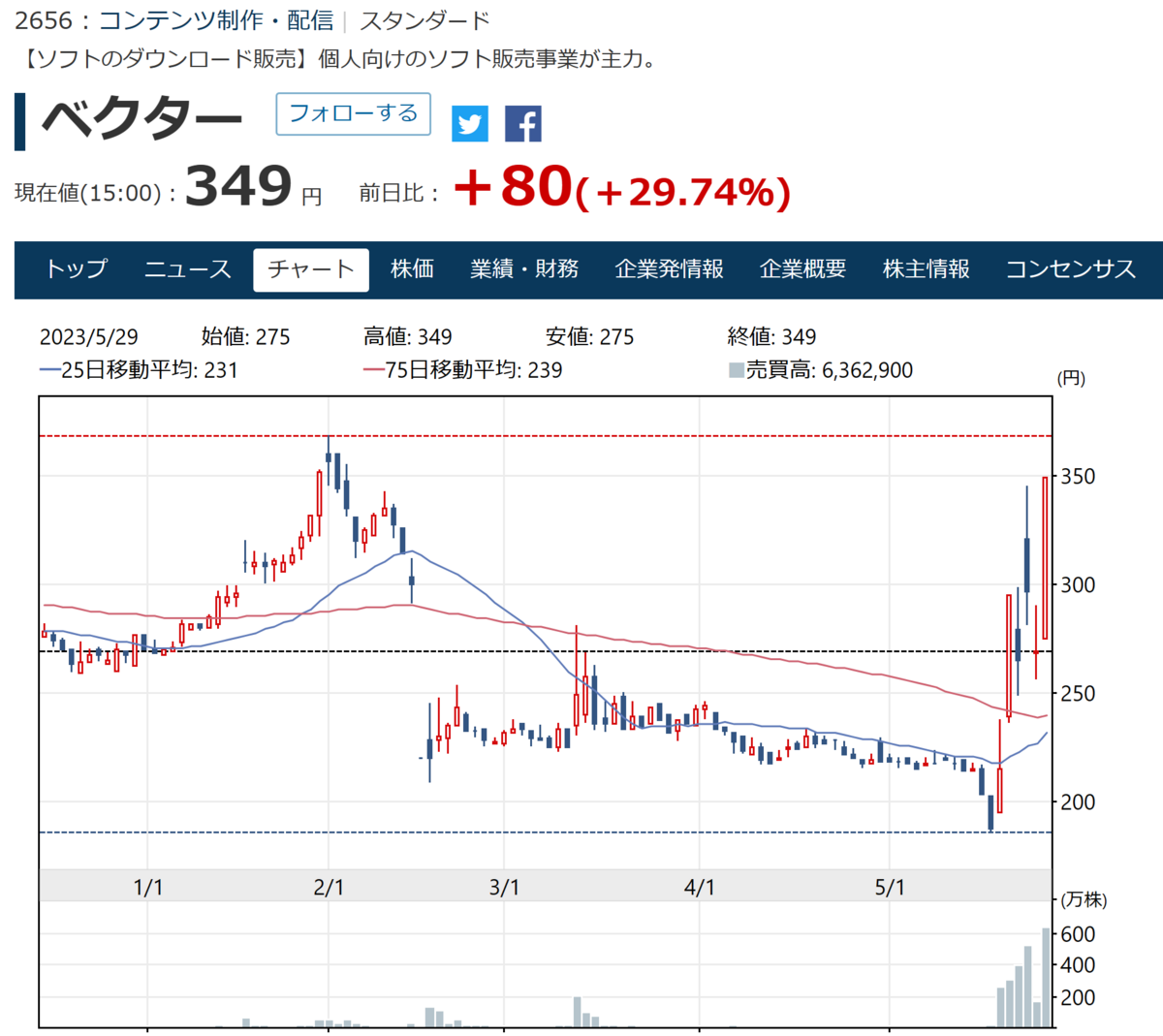Click the 4/1 date label on axis
Screen dimensions: 1163x1036
point(700,887)
